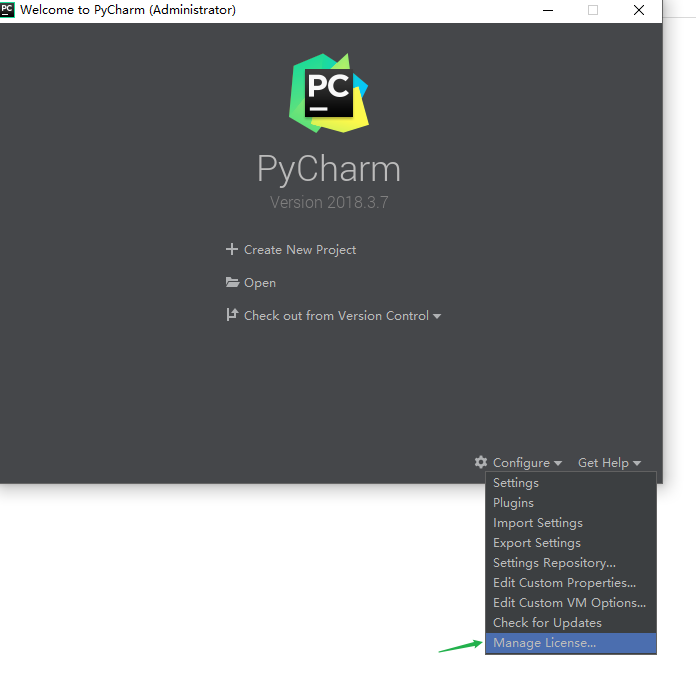The width and height of the screenshot is (696, 678).
Task: Choose Edit Custom Properties... entry
Action: (570, 583)
